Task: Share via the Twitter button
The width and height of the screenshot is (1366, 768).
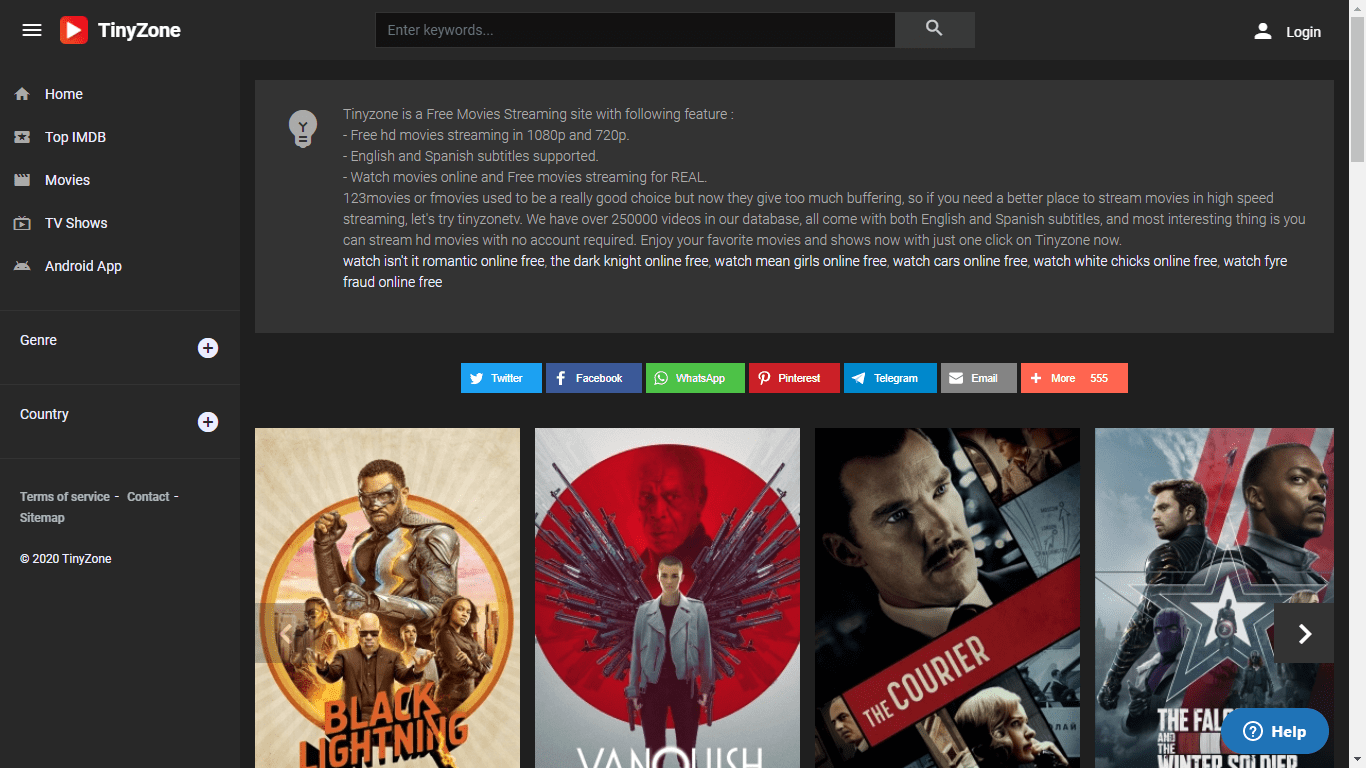Action: coord(501,378)
